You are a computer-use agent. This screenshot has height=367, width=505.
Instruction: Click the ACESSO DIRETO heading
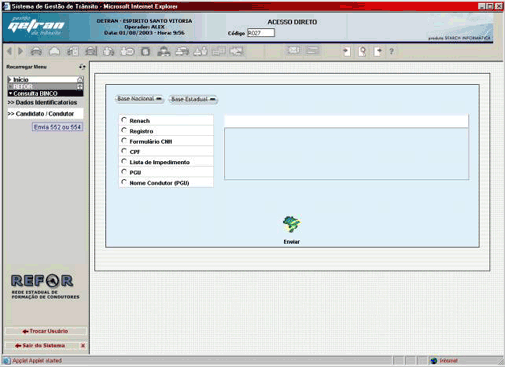click(x=292, y=22)
